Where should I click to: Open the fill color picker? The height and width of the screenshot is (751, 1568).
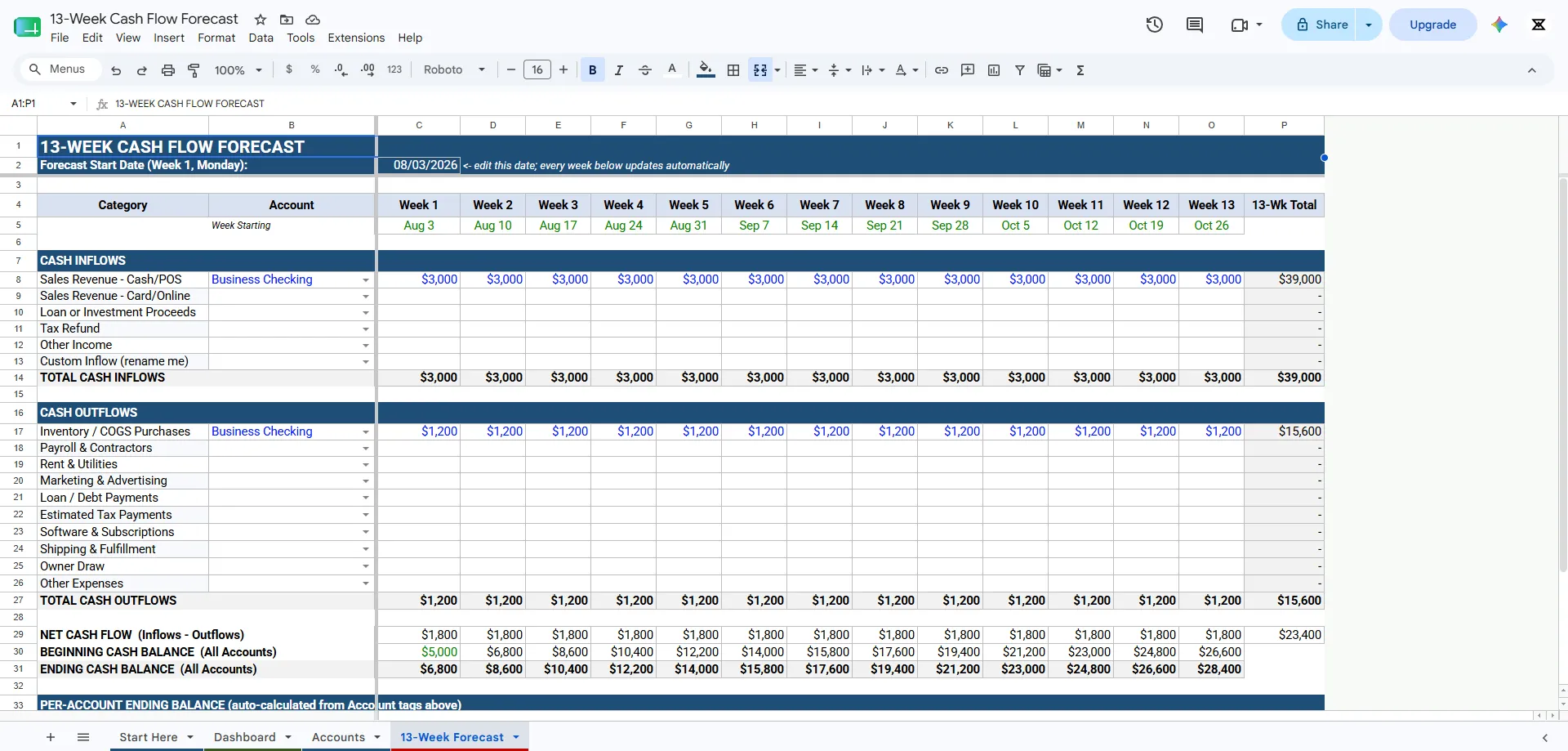tap(706, 70)
